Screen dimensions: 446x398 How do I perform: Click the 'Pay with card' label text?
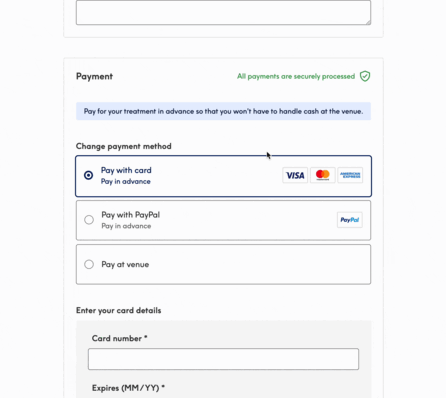tap(126, 170)
